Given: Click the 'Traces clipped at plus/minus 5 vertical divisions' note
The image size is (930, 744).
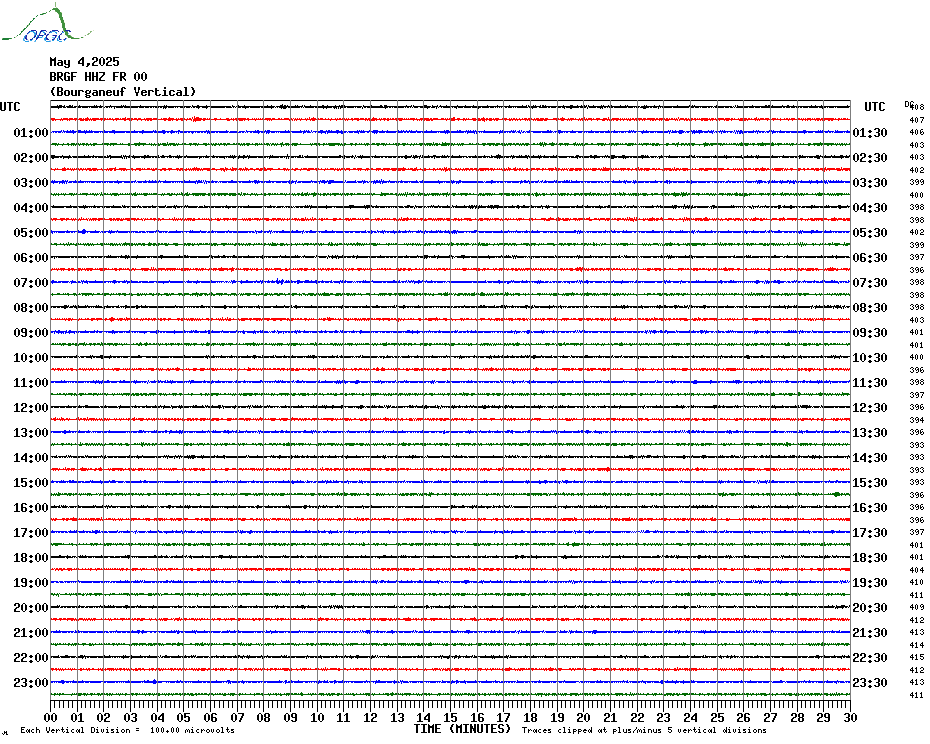Looking at the screenshot, I should [644, 730].
